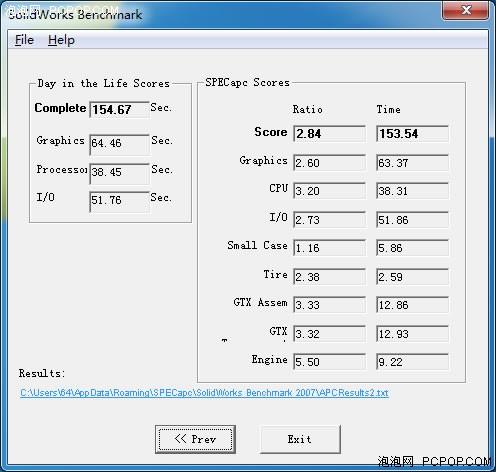
Task: Click the SolidWorks Benchmark title bar text
Action: [75, 15]
